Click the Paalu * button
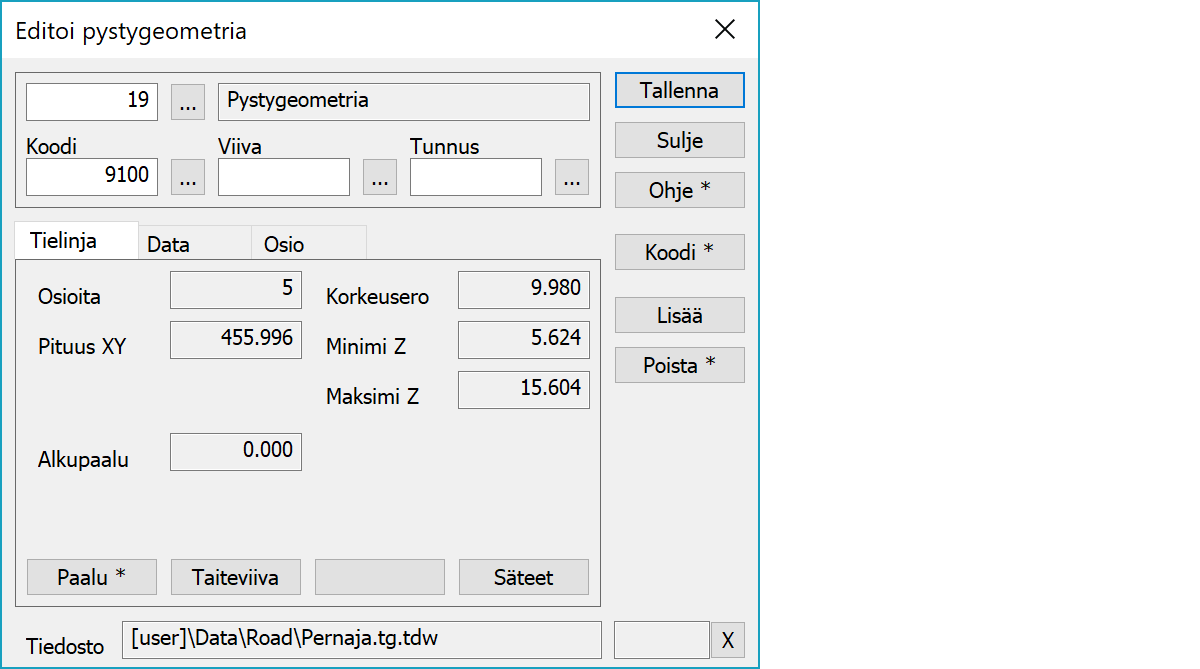 tap(92, 577)
